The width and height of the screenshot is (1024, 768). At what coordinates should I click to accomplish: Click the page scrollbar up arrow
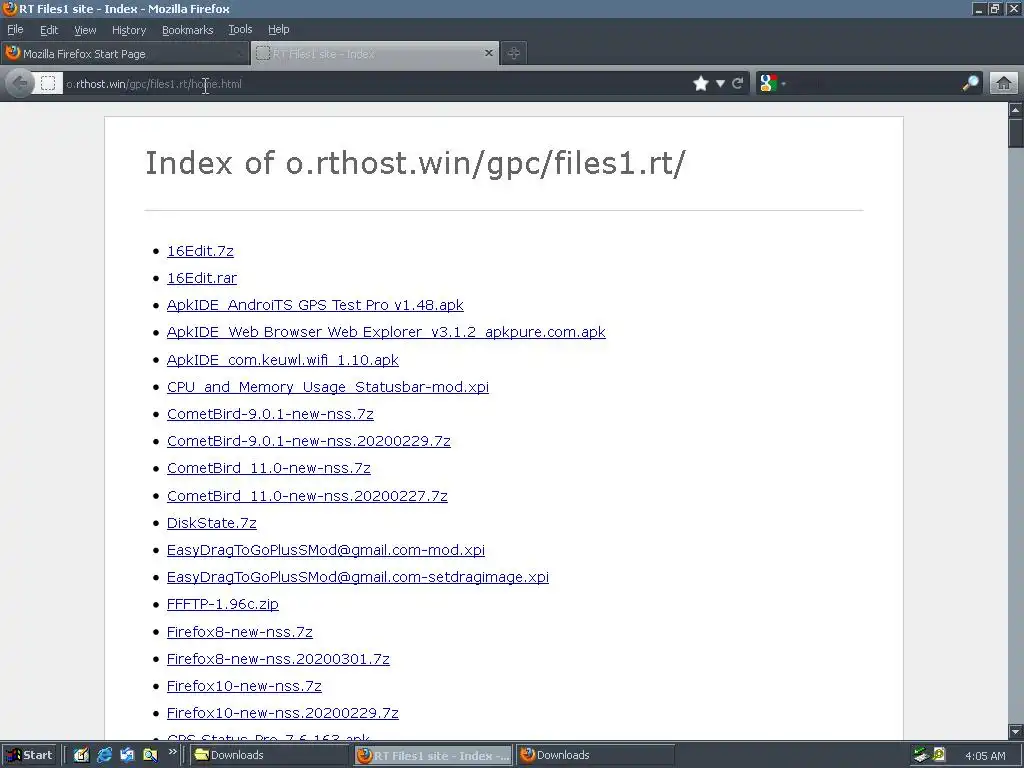click(1016, 110)
